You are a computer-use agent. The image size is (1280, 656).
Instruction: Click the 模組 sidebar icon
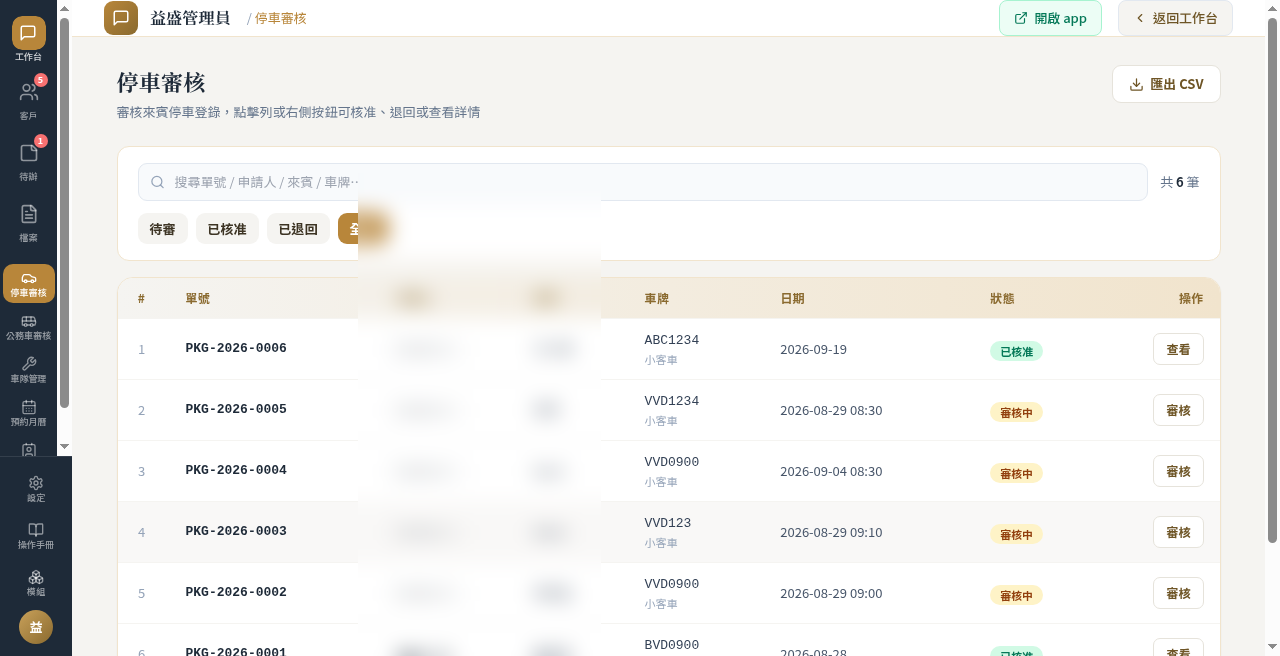tap(36, 583)
